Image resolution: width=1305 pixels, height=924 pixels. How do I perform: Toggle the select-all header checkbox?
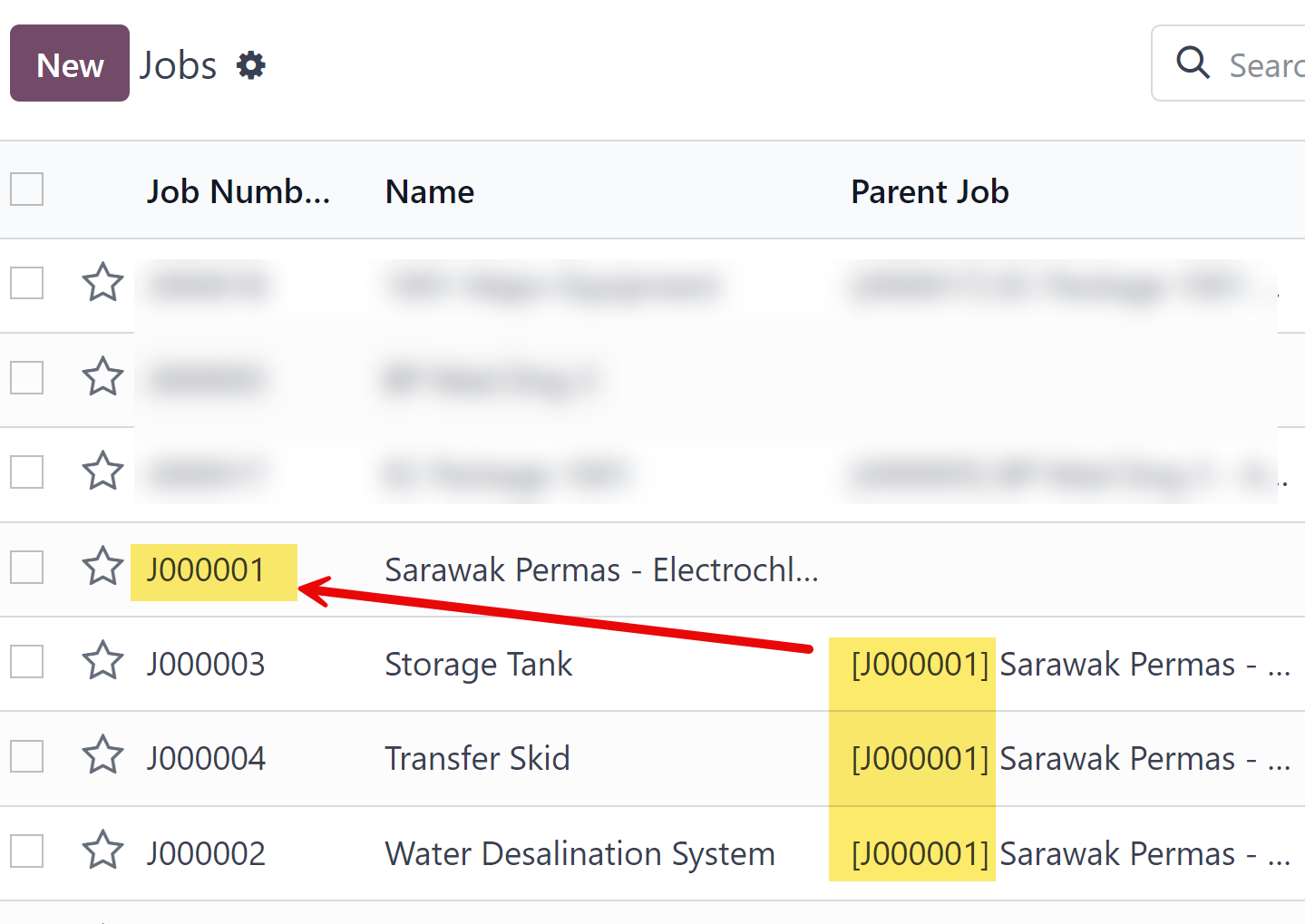[x=27, y=190]
